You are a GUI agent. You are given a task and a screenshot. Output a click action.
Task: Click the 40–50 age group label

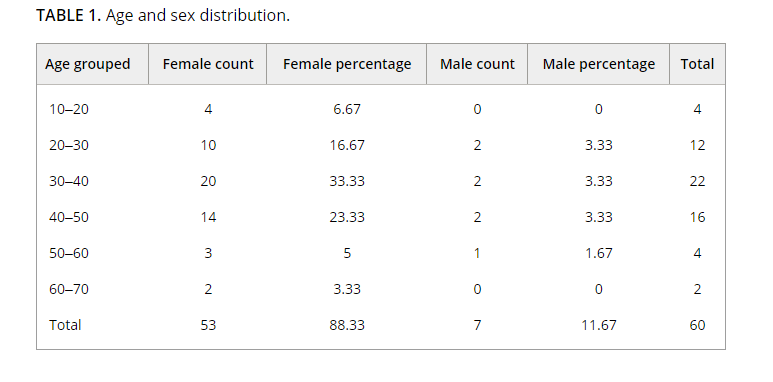(x=69, y=217)
